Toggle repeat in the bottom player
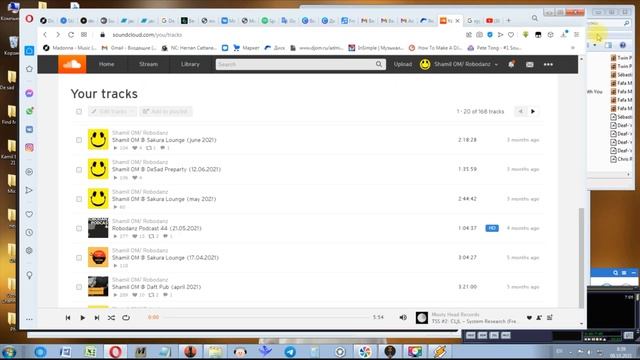640x360 pixels. [x=126, y=318]
